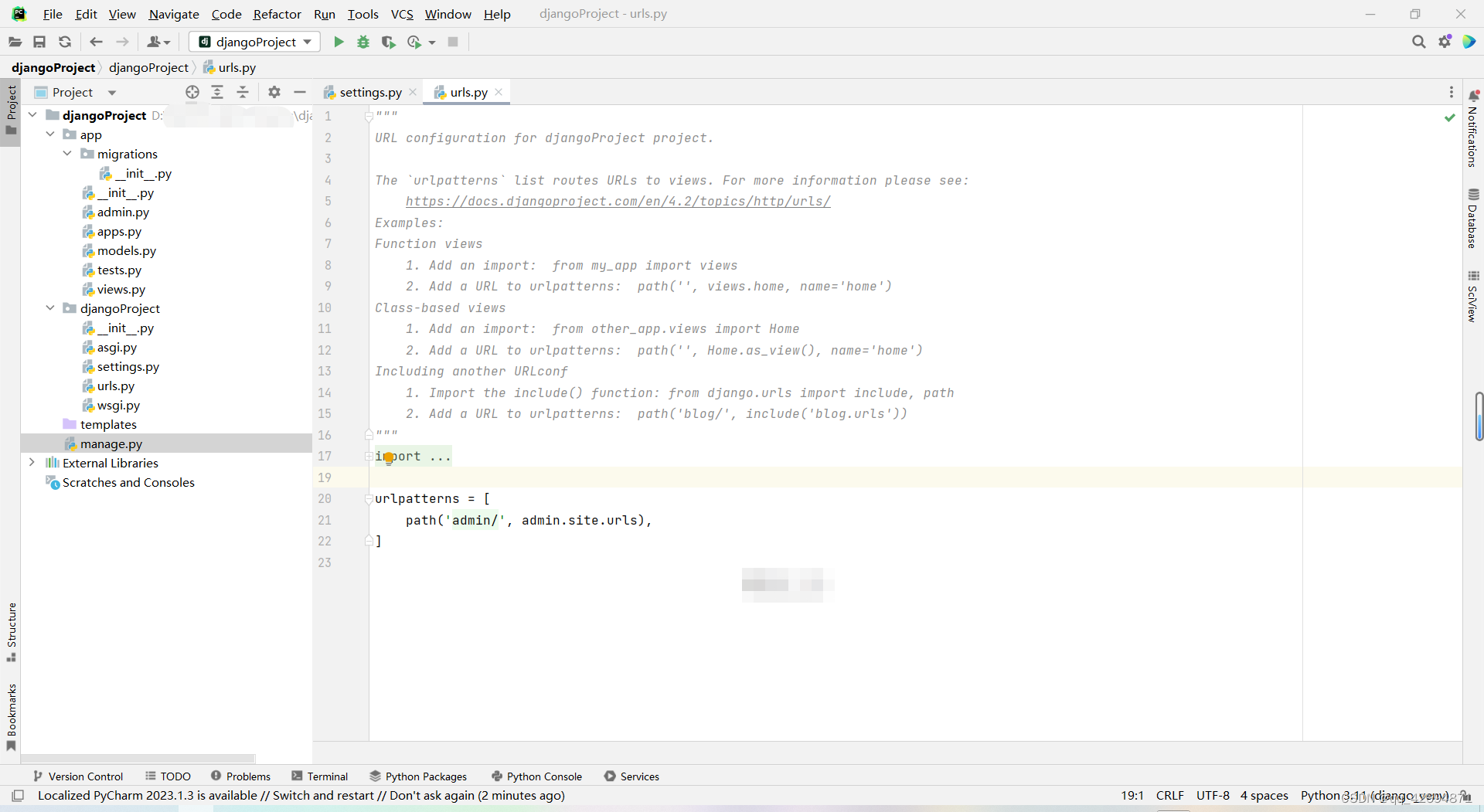Viewport: 1484px width, 812px height.
Task: Collapse the app folder
Action: point(50,134)
